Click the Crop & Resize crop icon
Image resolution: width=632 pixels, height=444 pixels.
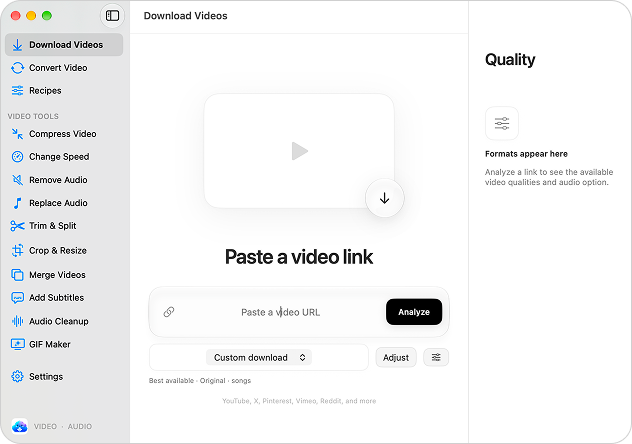(x=17, y=251)
